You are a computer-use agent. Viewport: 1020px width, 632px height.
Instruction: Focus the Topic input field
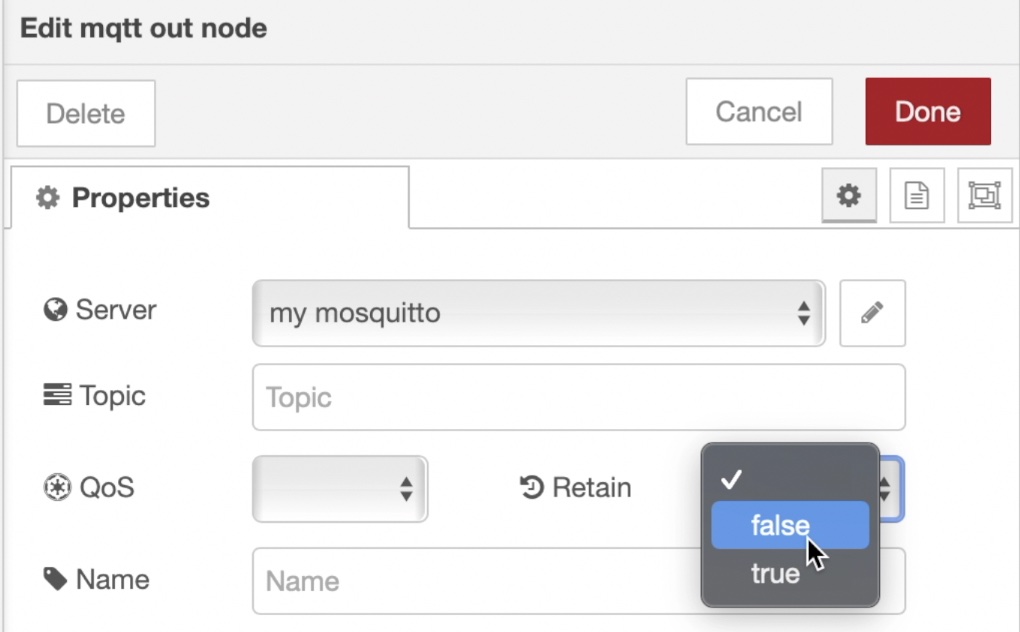click(579, 397)
